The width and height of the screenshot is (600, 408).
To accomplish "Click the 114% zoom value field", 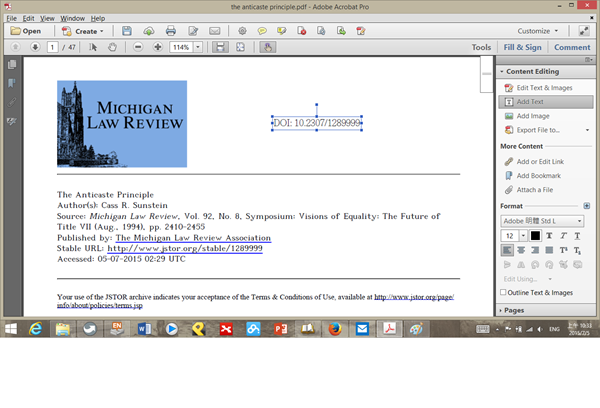I will [182, 47].
